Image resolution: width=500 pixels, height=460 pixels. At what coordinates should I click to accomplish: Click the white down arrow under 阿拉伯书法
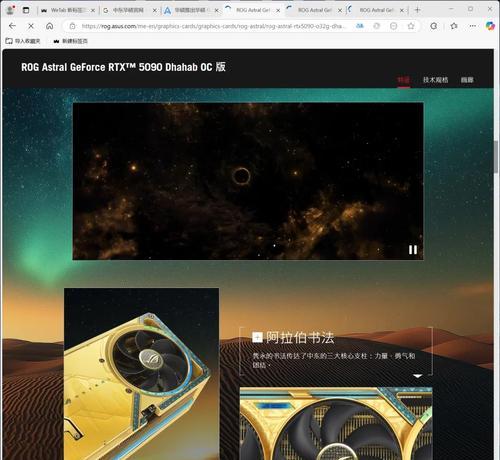(418, 376)
